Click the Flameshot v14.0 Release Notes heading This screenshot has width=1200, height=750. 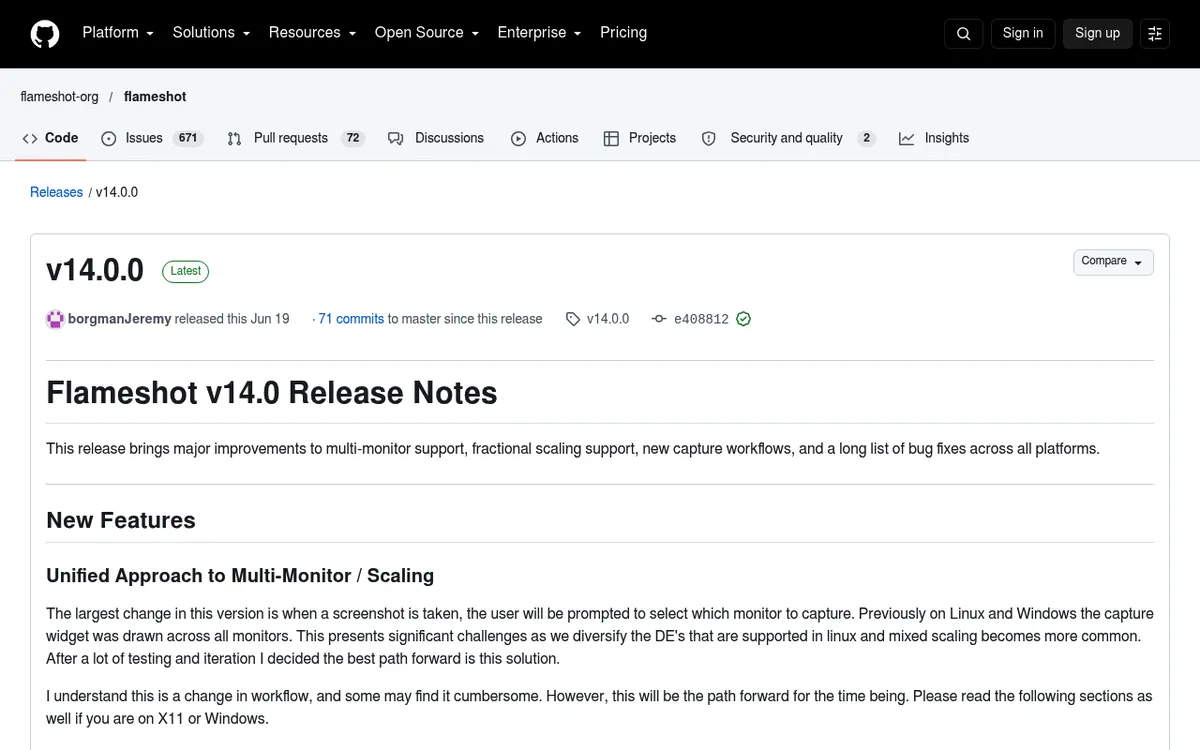coord(272,392)
